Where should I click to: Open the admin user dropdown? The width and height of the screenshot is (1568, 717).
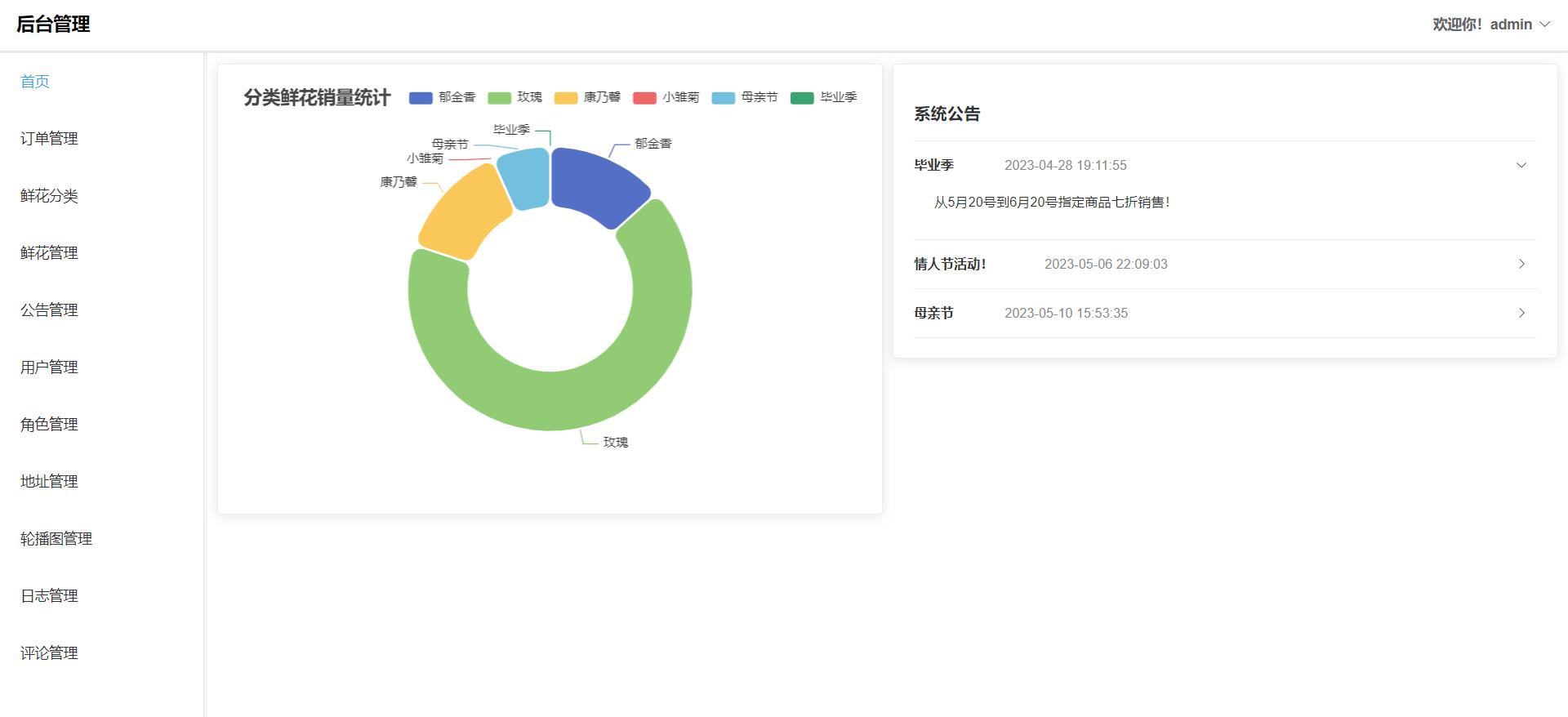[1491, 24]
